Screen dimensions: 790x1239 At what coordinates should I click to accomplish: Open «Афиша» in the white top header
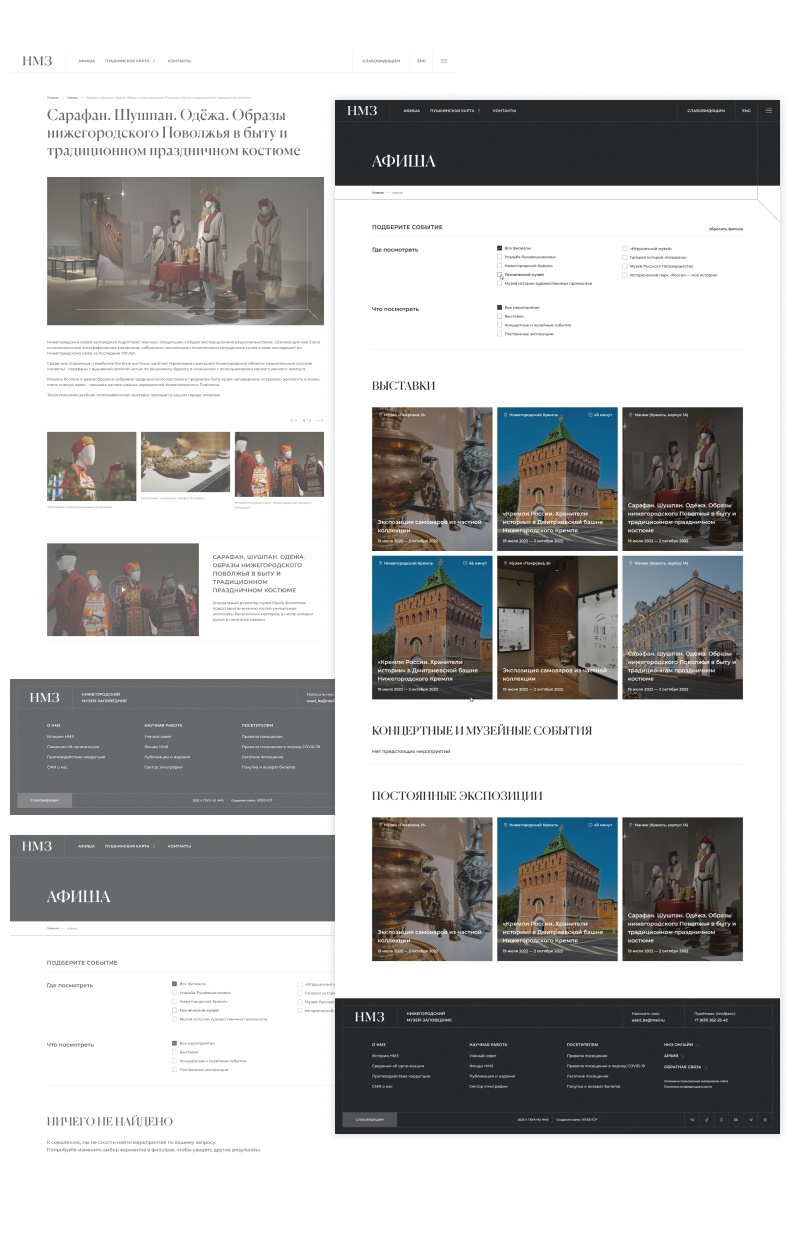87,61
